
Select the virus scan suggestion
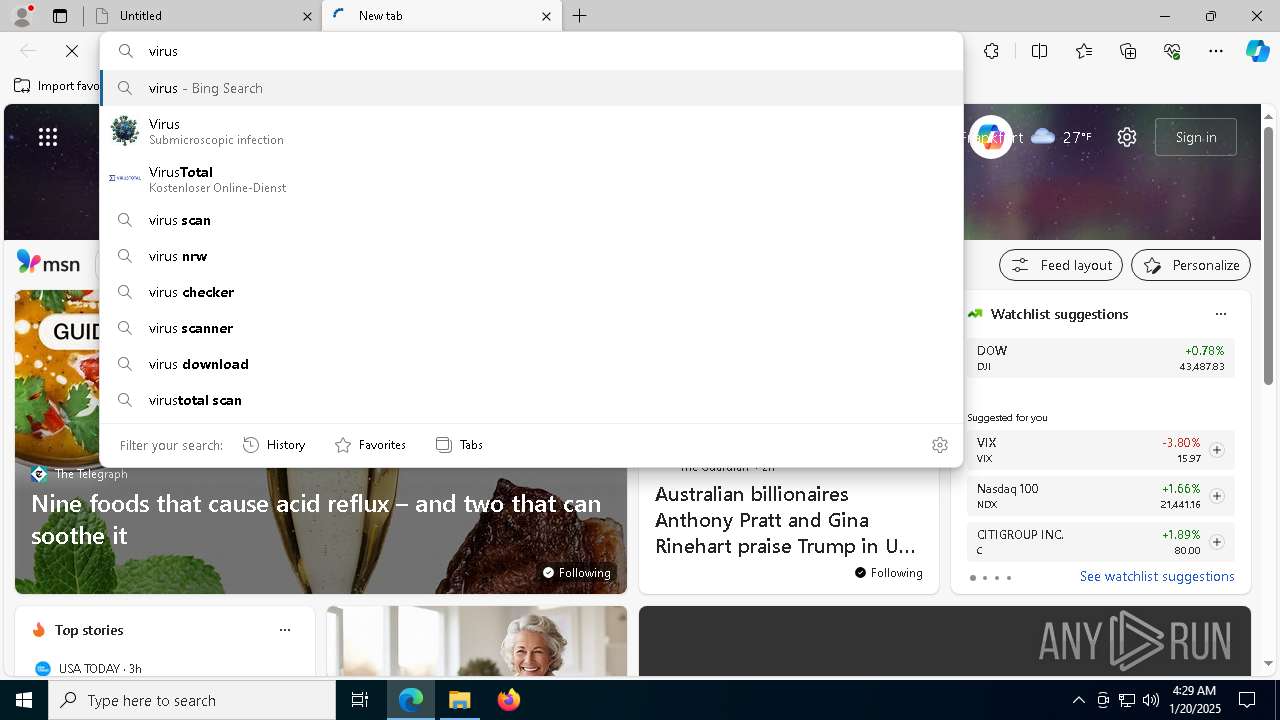pyautogui.click(x=531, y=220)
